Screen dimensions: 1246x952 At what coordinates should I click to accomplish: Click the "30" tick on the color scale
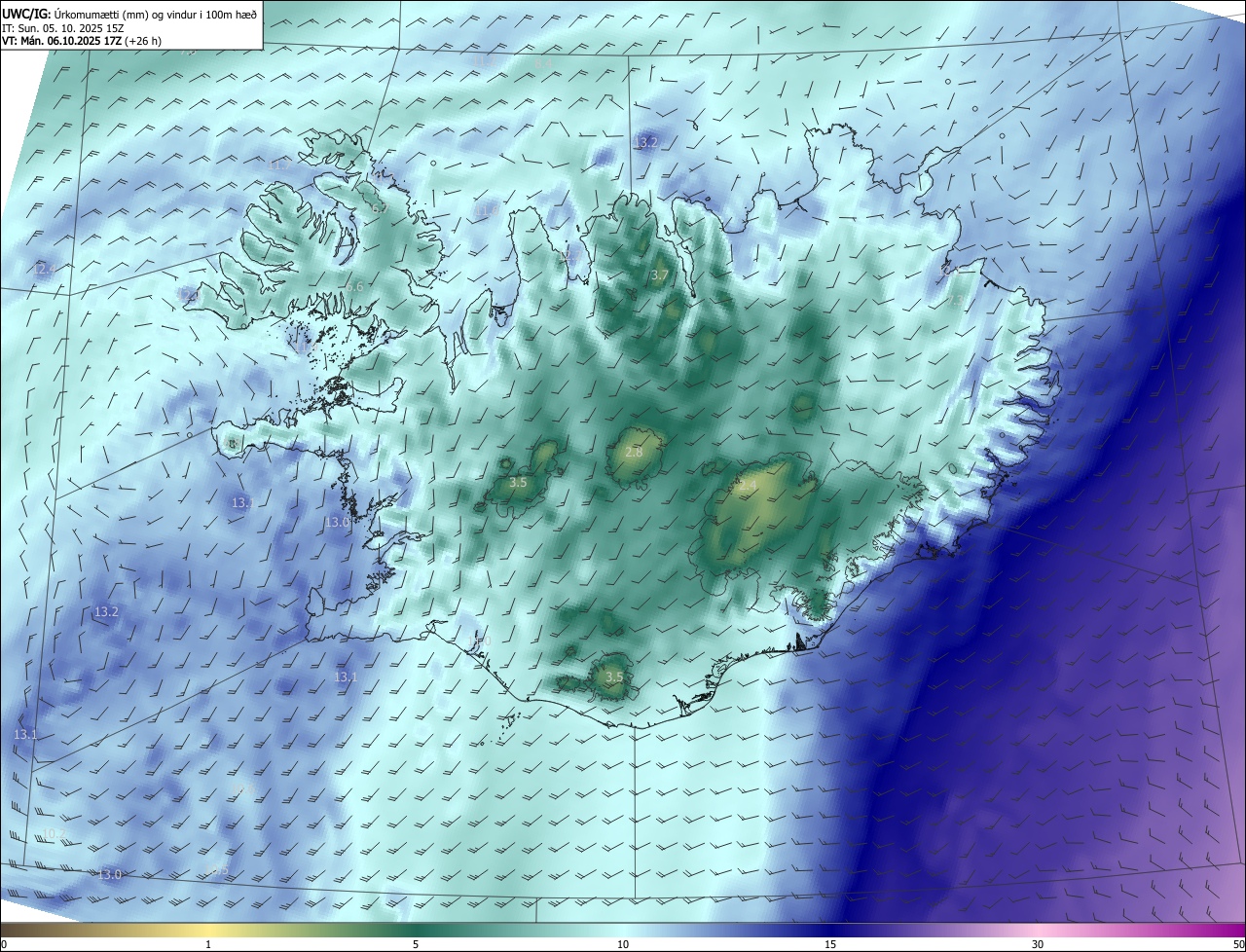[1038, 944]
